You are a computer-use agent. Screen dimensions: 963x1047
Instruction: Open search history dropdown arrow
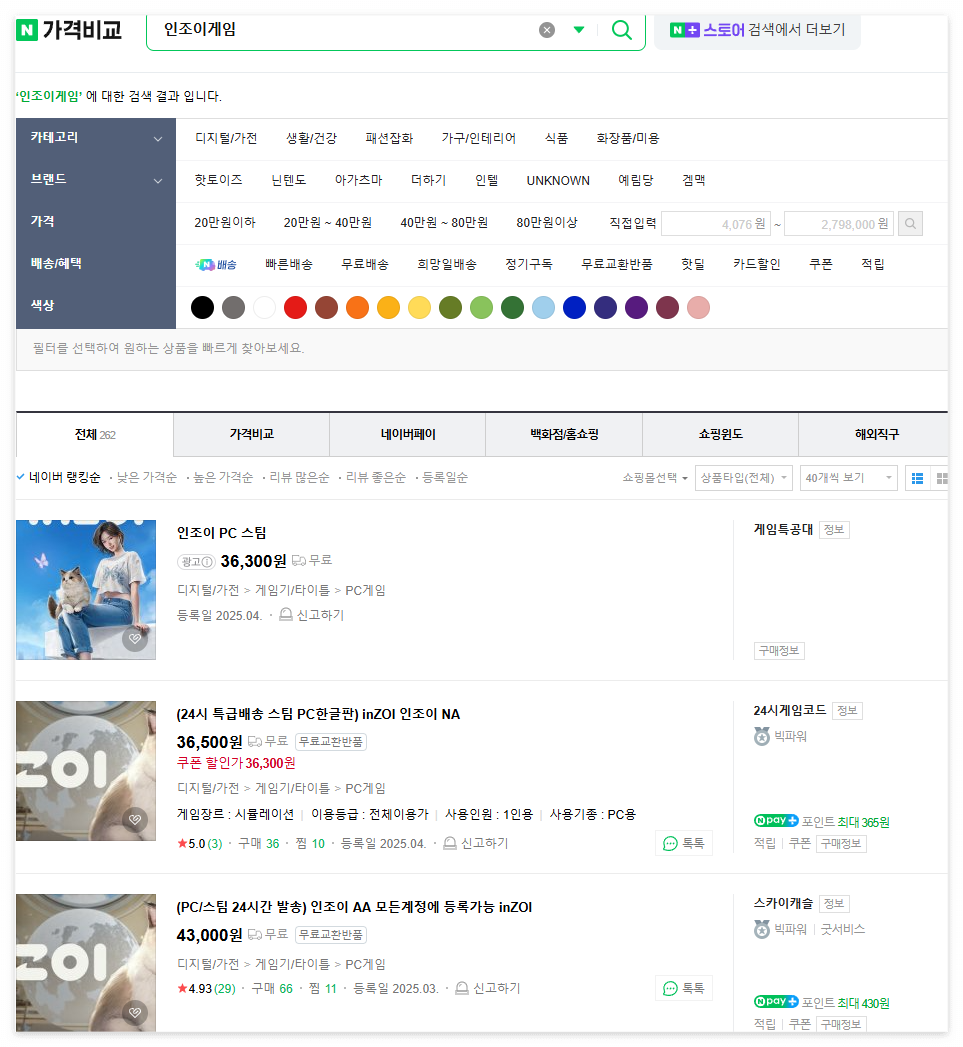pyautogui.click(x=579, y=30)
